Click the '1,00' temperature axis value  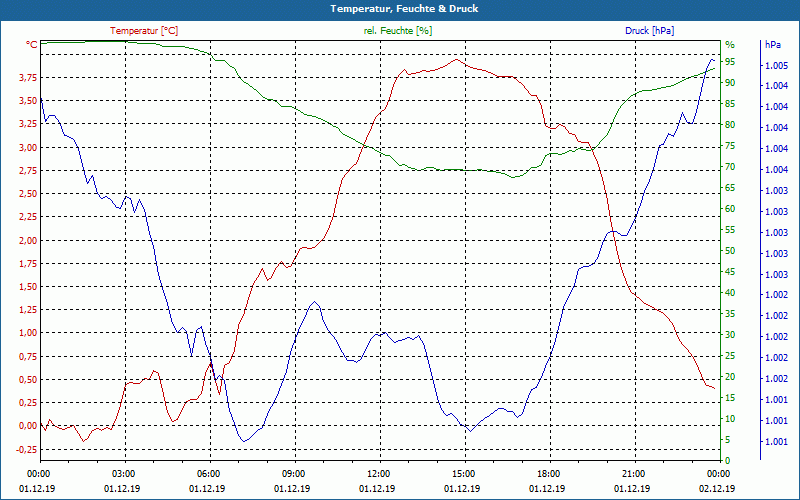[x=28, y=333]
